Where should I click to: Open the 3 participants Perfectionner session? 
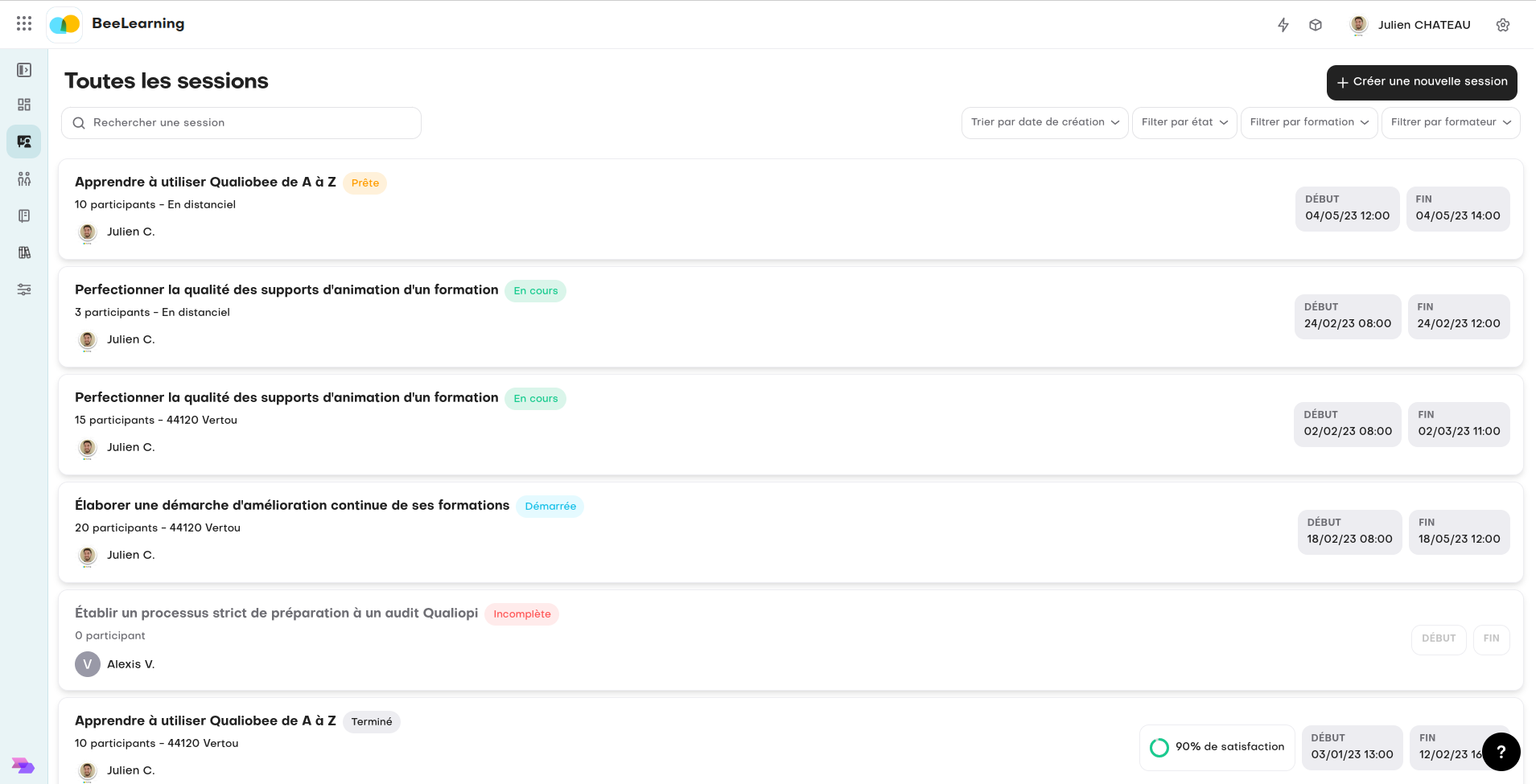coord(791,317)
